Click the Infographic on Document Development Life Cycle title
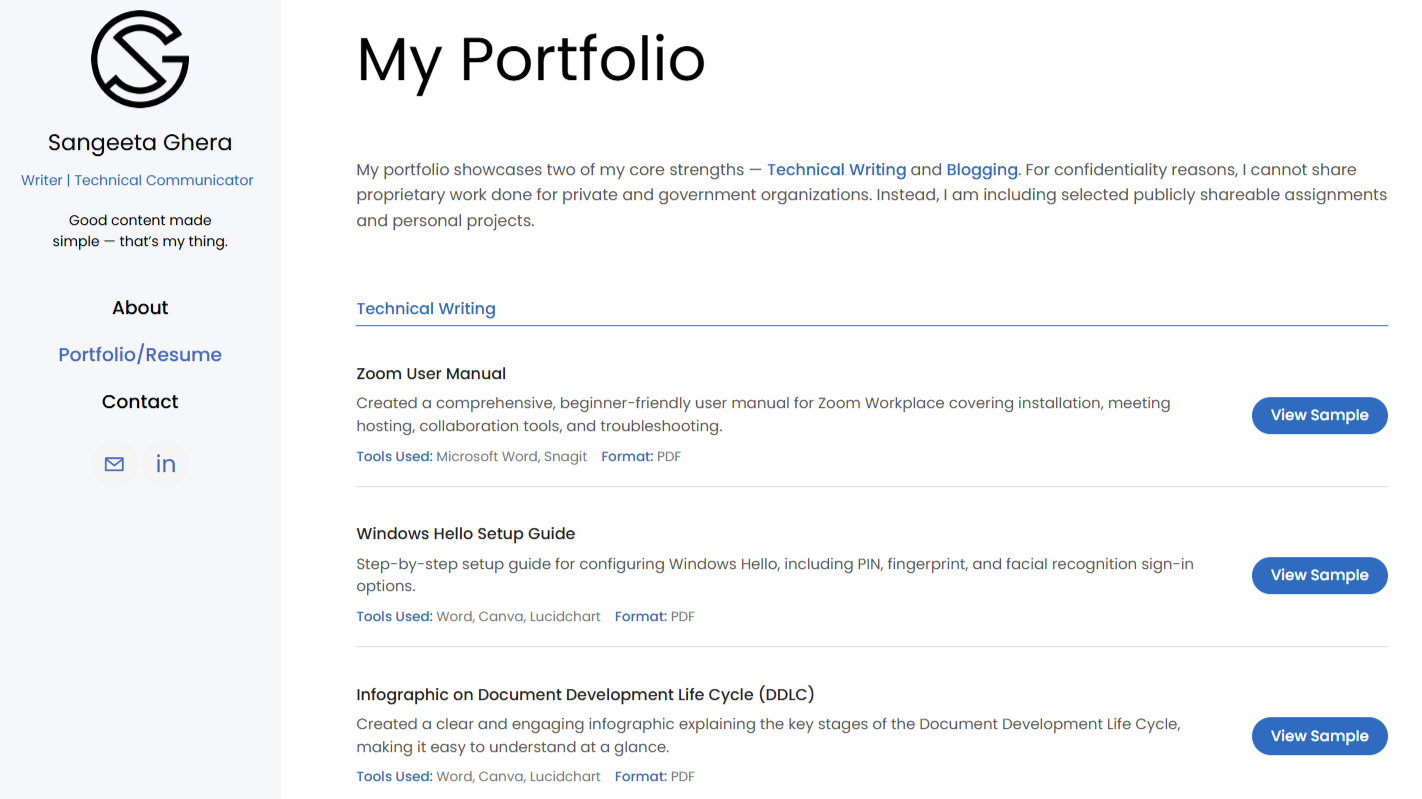This screenshot has width=1422, height=799. [585, 695]
